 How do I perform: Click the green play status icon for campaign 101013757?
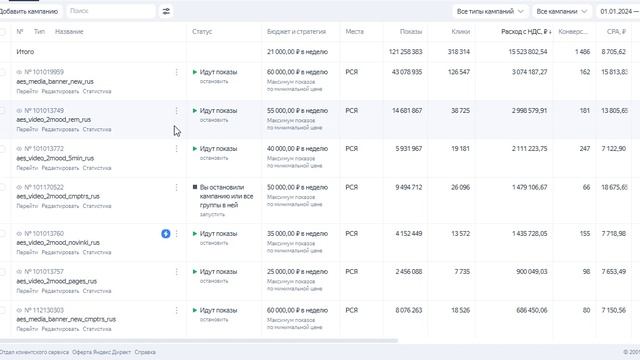(x=195, y=272)
